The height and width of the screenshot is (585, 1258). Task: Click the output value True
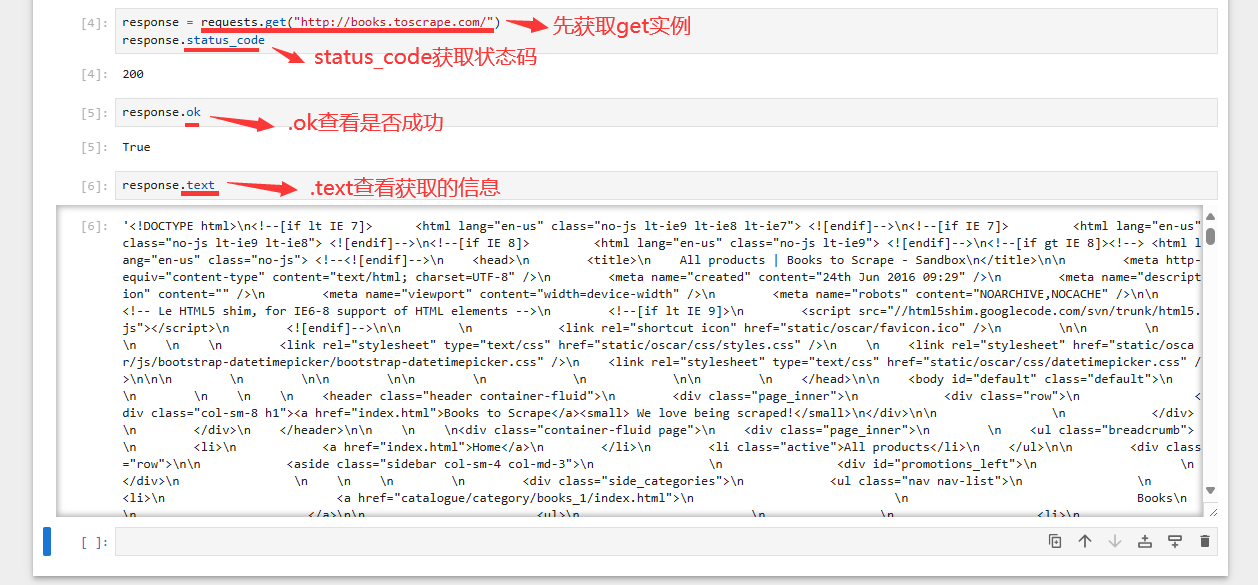click(x=136, y=147)
